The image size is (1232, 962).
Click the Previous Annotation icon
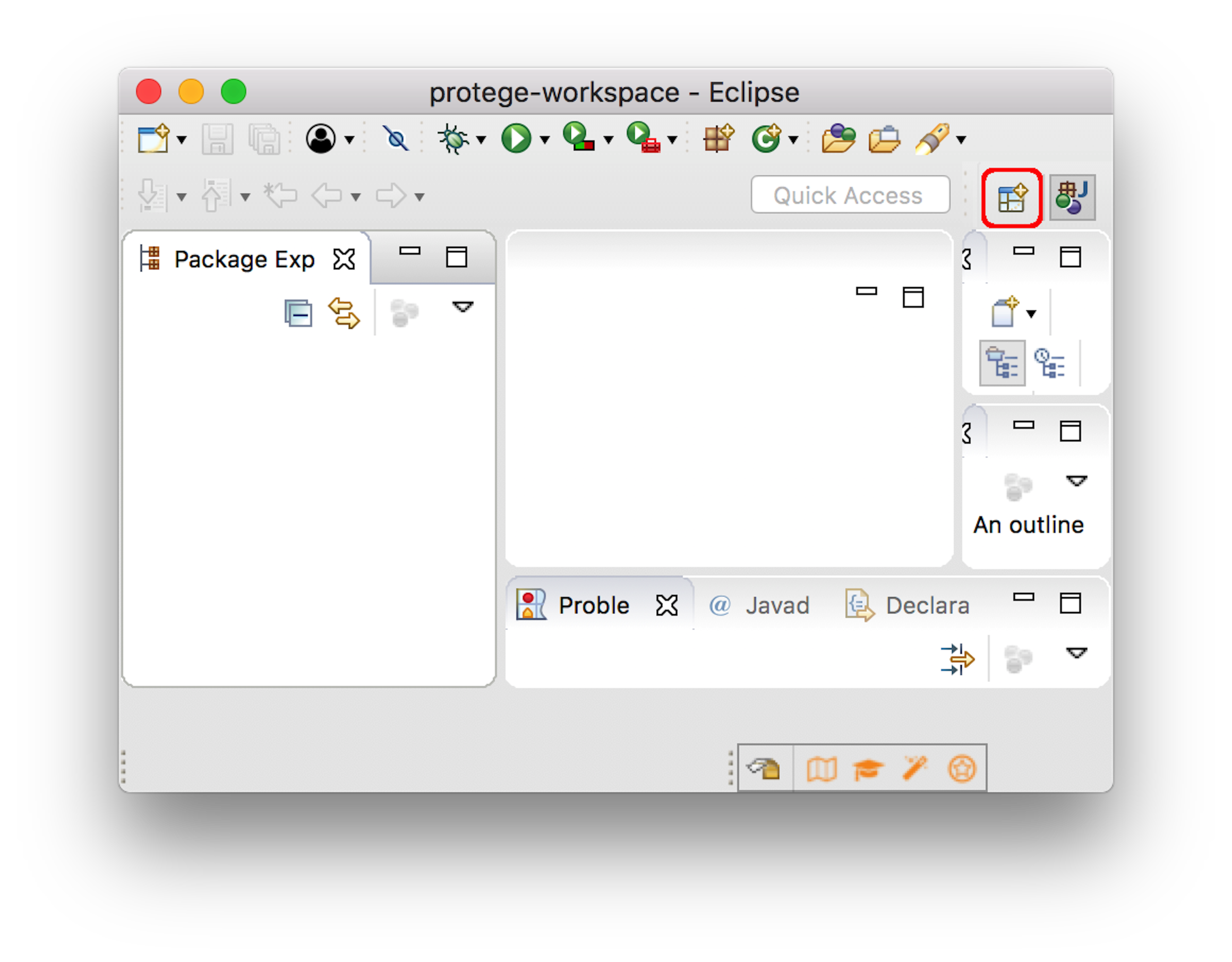[216, 196]
